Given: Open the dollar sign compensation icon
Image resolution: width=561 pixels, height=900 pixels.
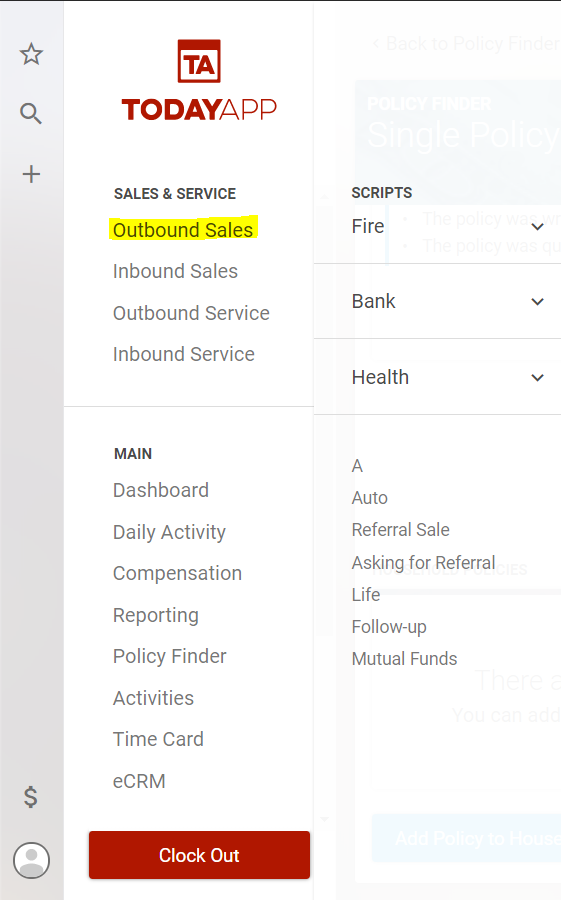Looking at the screenshot, I should (x=30, y=797).
